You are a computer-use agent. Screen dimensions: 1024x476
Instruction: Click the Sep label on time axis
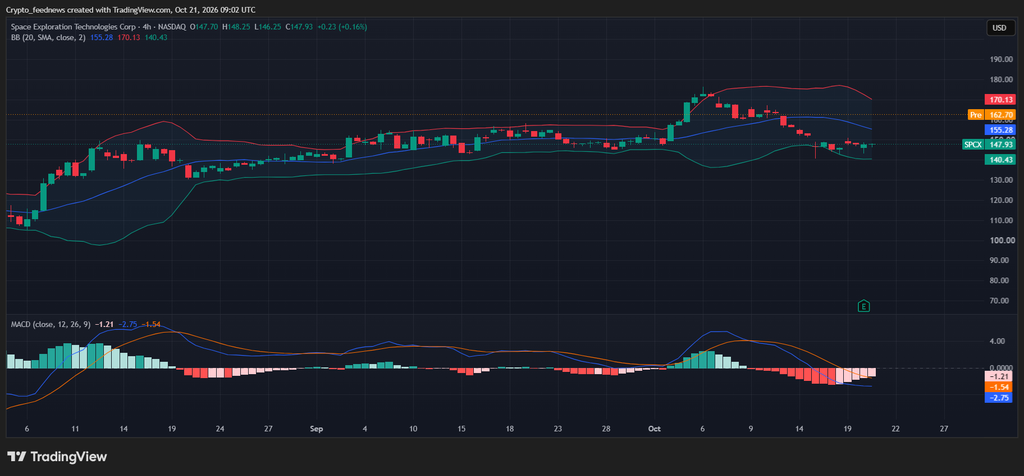coord(316,429)
